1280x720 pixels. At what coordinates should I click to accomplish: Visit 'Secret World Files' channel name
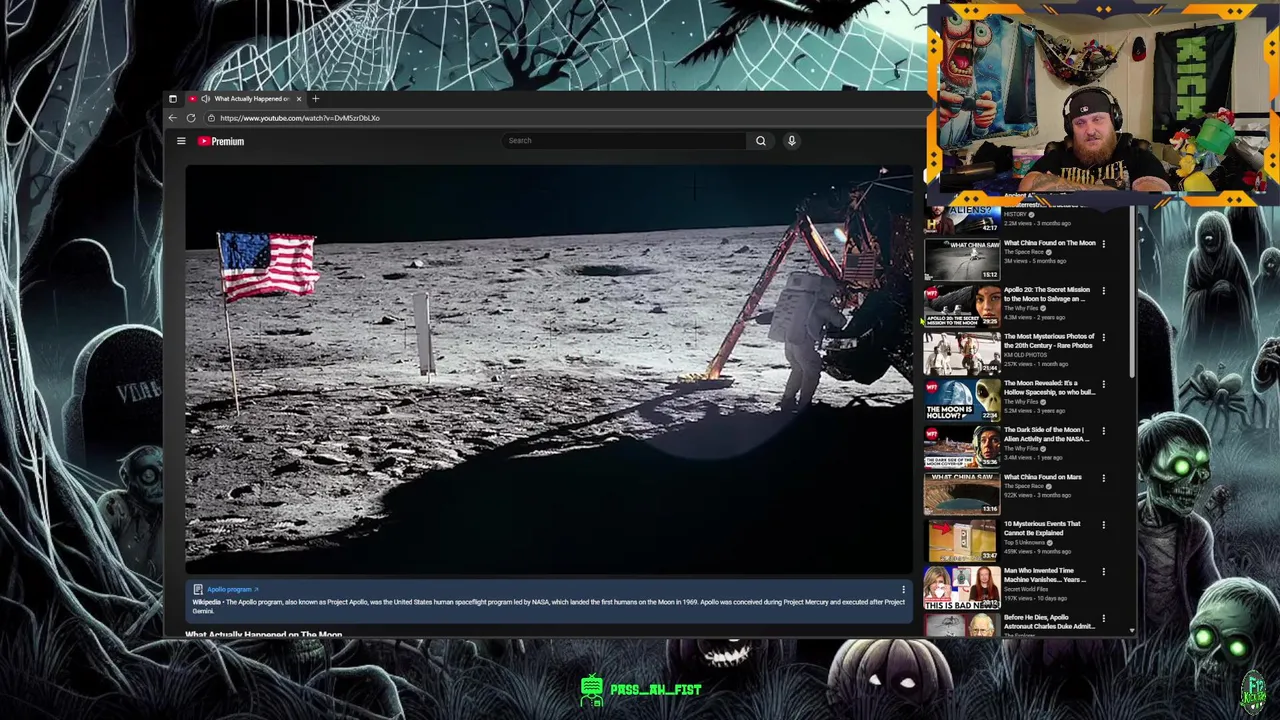[1027, 589]
